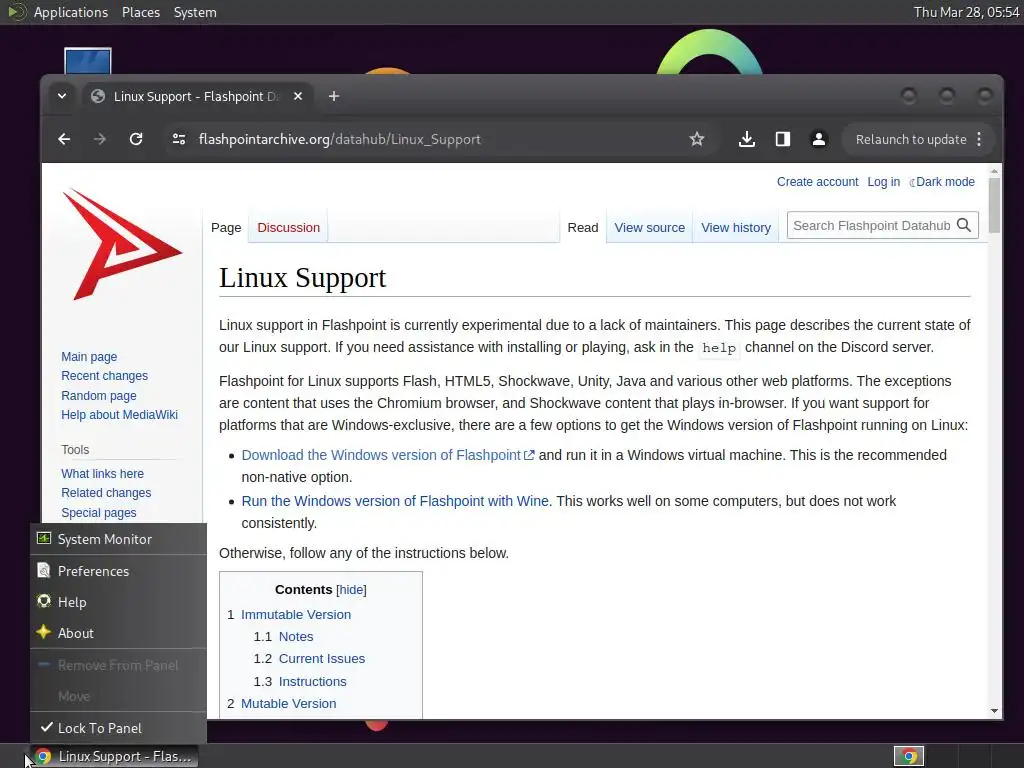This screenshot has height=768, width=1024.
Task: Open the View source tab
Action: click(x=650, y=227)
